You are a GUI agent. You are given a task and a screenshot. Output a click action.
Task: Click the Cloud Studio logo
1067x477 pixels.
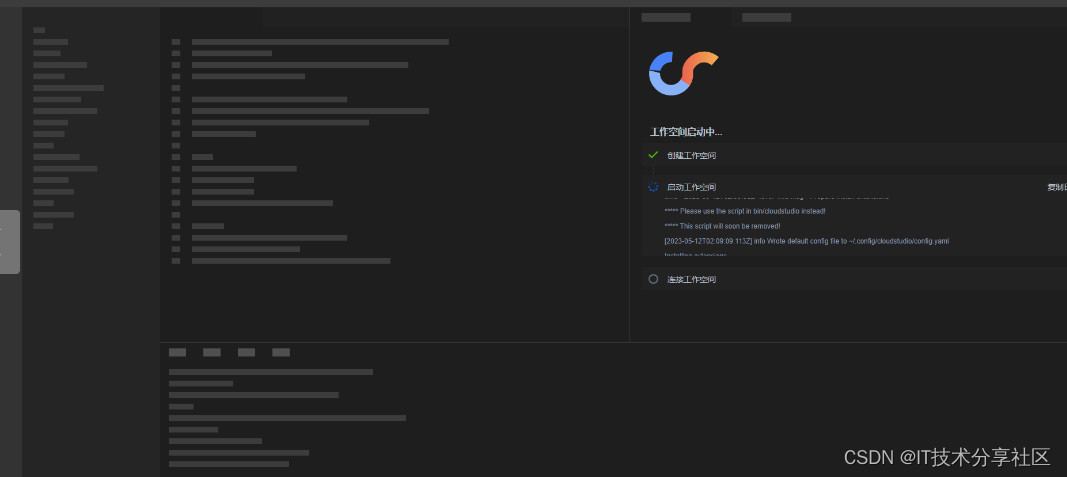(x=684, y=73)
